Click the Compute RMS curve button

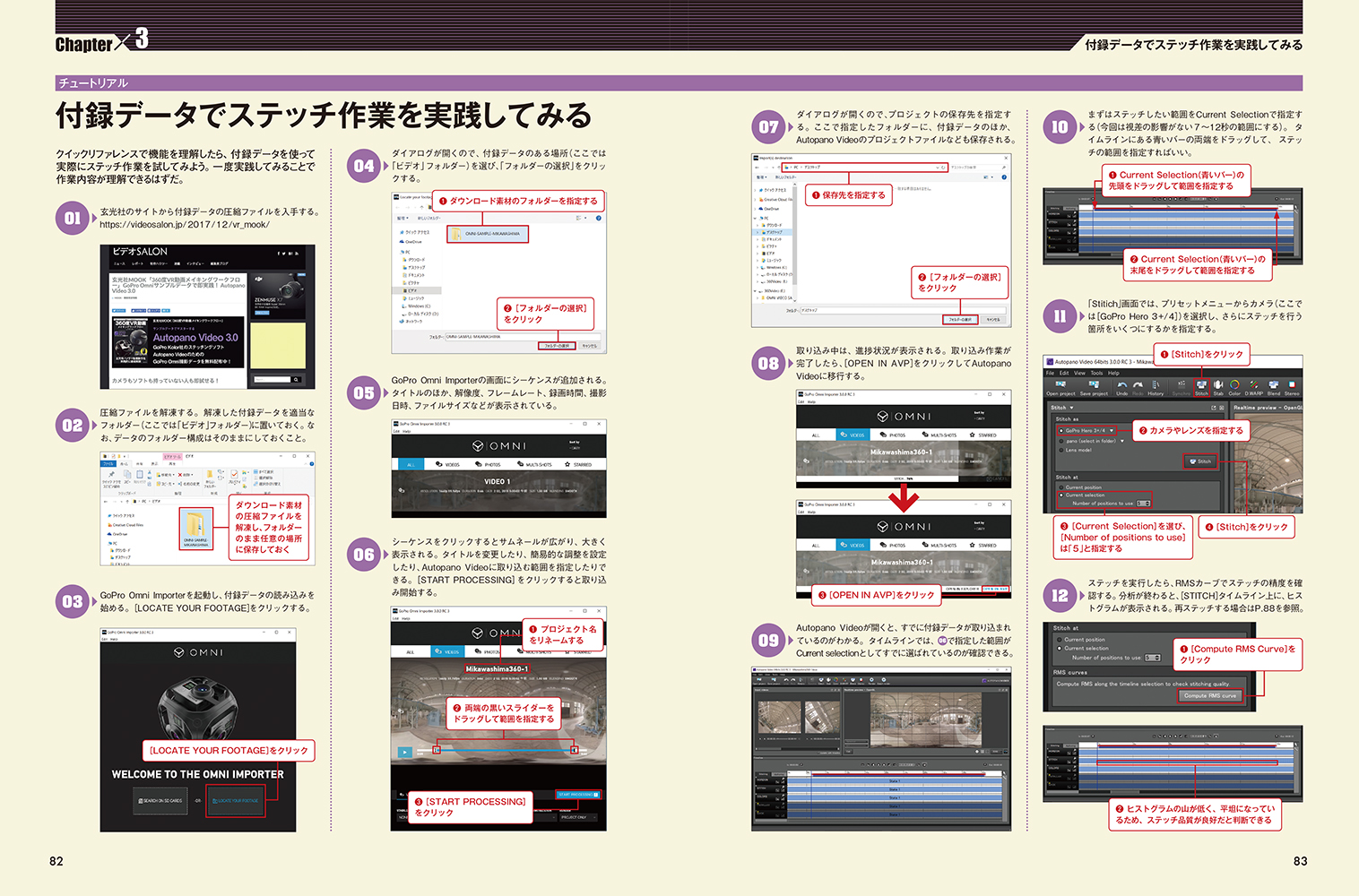coord(1209,695)
